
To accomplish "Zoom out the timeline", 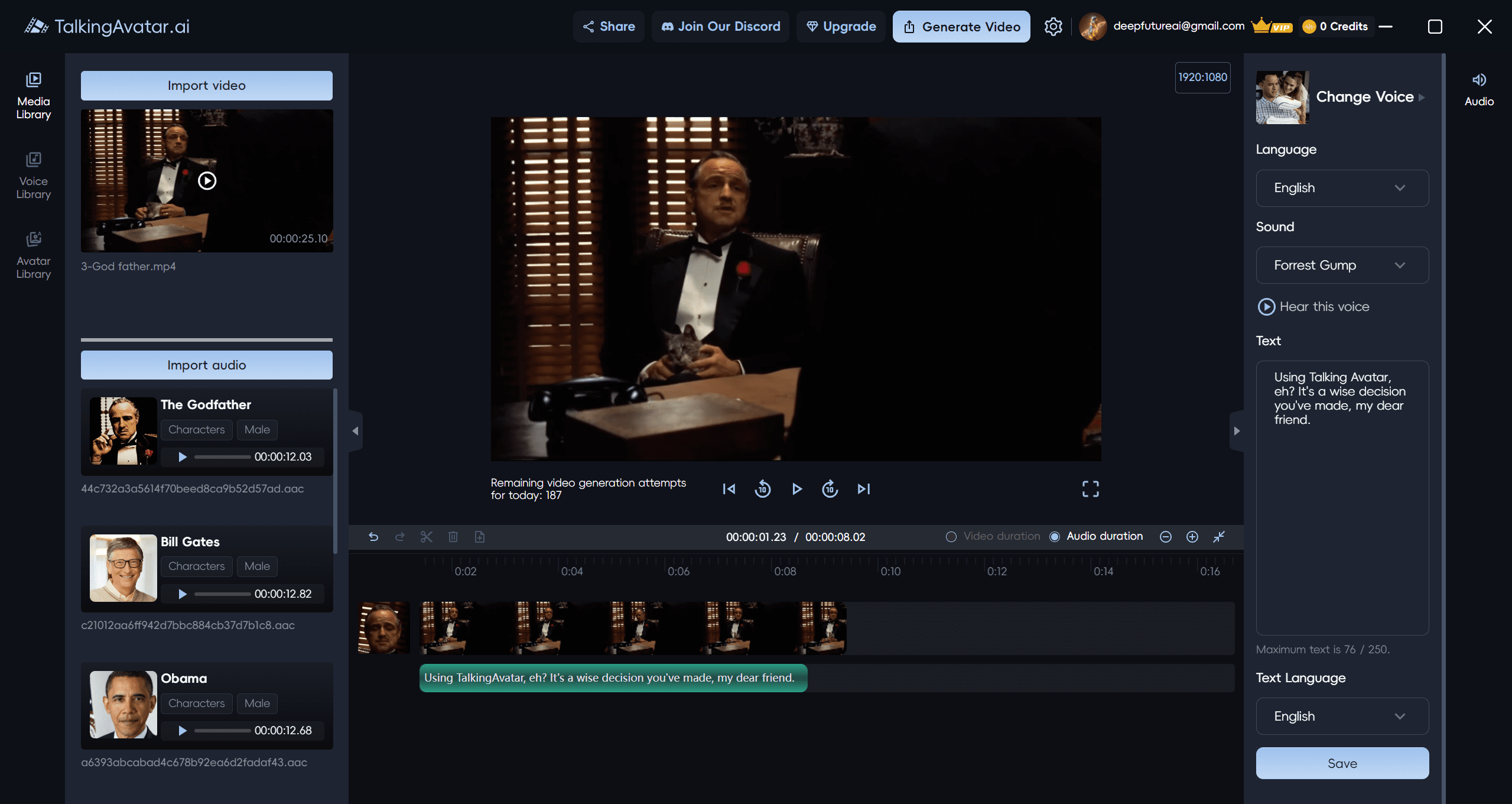I will click(x=1166, y=537).
